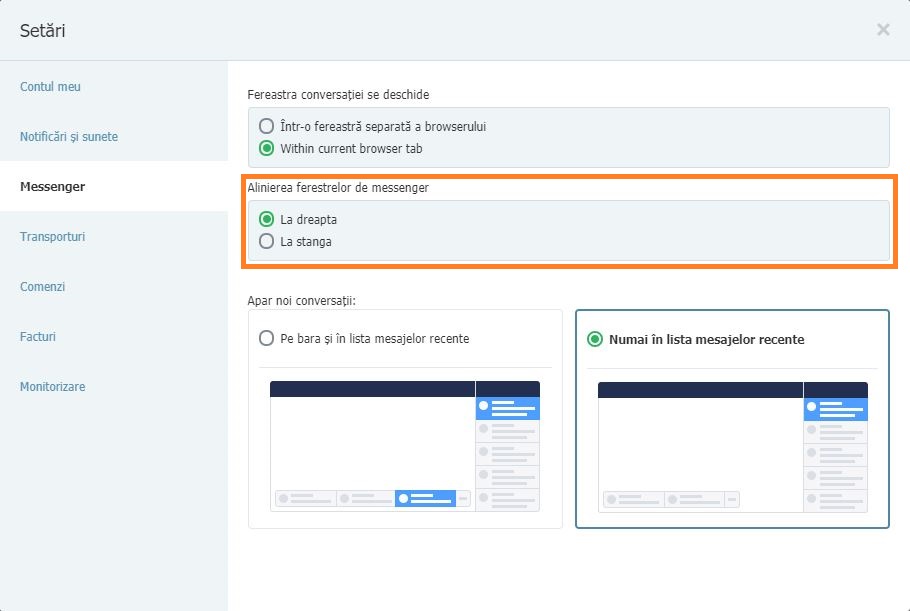910x611 pixels.
Task: Click the preview image under Numai în lista option
Action: (x=732, y=447)
